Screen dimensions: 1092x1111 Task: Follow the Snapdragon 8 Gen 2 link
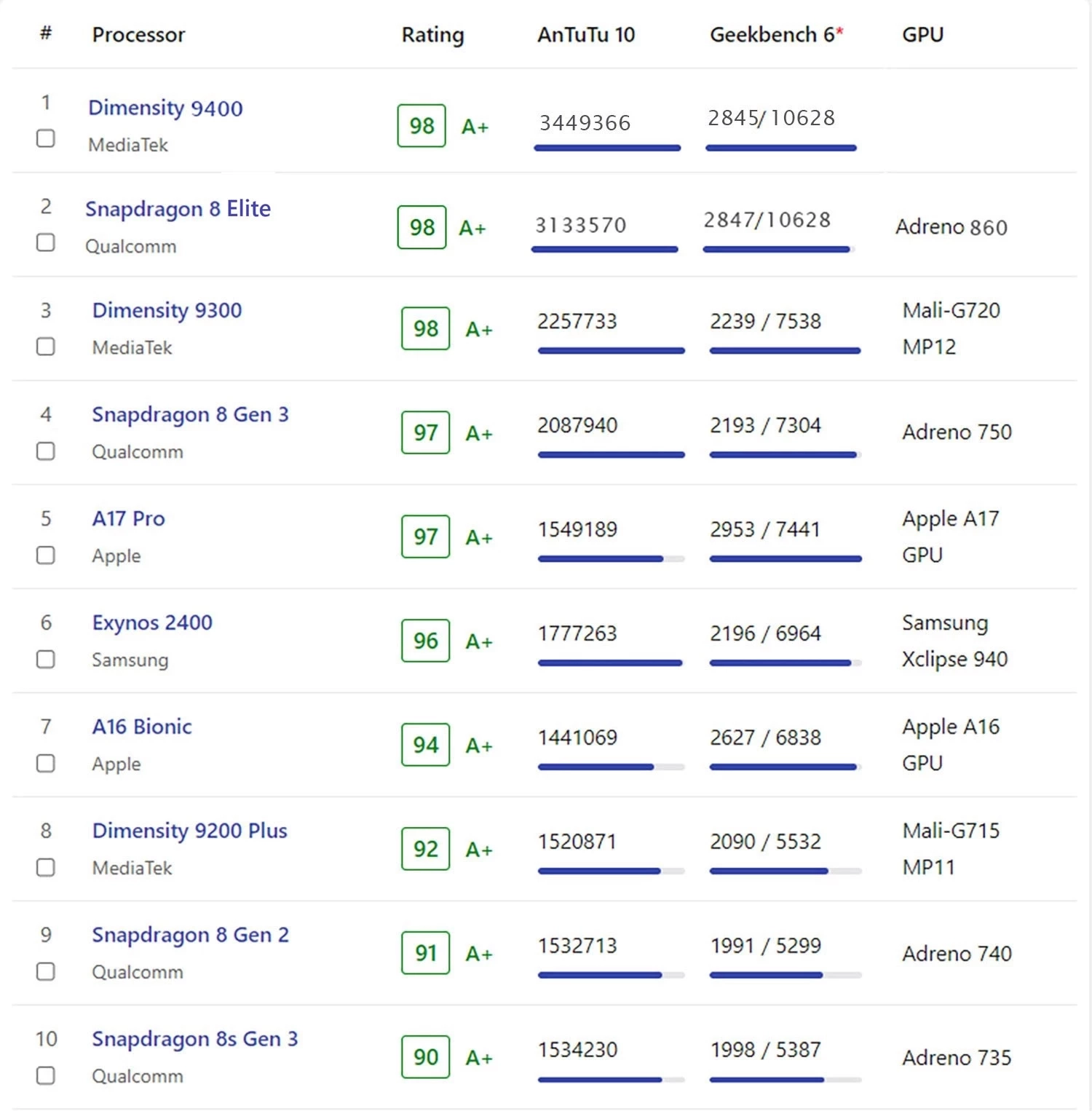190,936
